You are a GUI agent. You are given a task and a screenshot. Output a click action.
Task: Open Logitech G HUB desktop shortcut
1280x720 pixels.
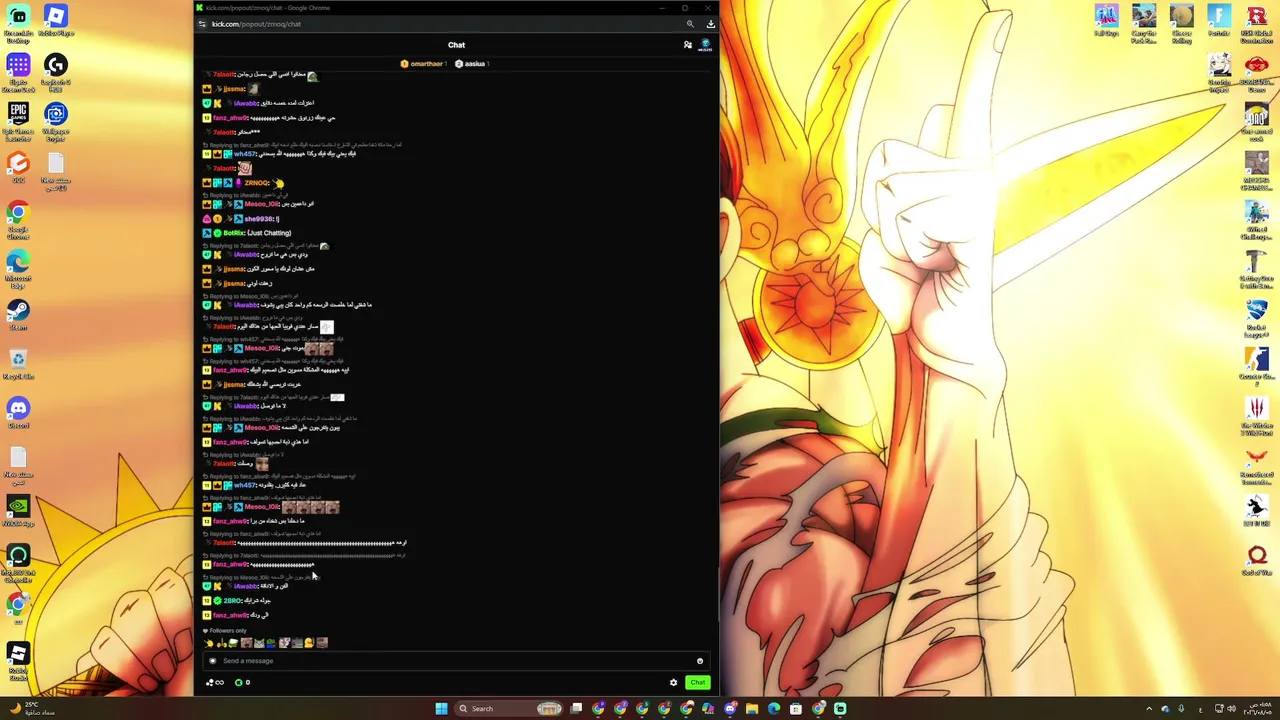point(56,72)
